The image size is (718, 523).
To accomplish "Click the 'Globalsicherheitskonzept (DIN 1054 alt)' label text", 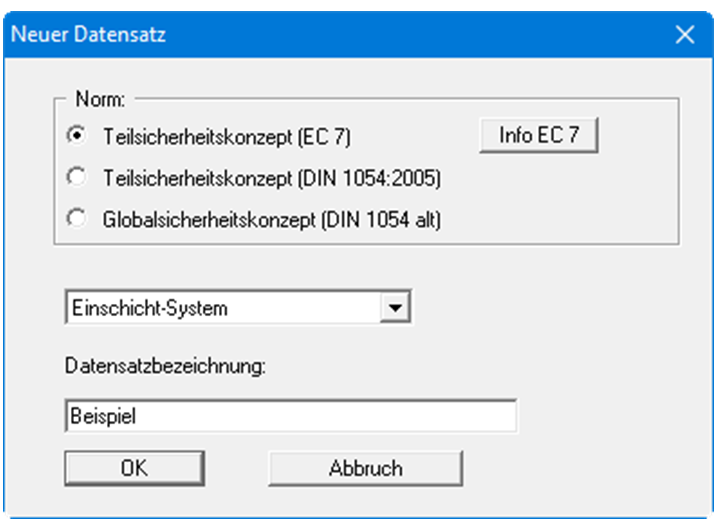I will 271,220.
